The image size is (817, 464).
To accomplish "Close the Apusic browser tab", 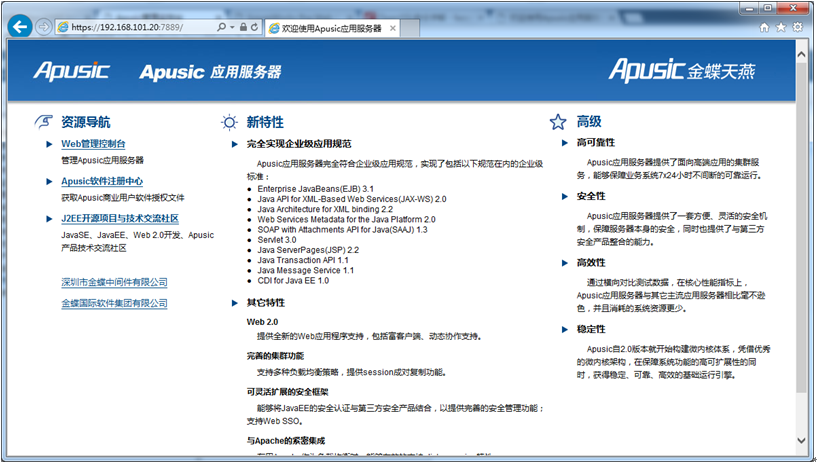I will click(x=393, y=28).
